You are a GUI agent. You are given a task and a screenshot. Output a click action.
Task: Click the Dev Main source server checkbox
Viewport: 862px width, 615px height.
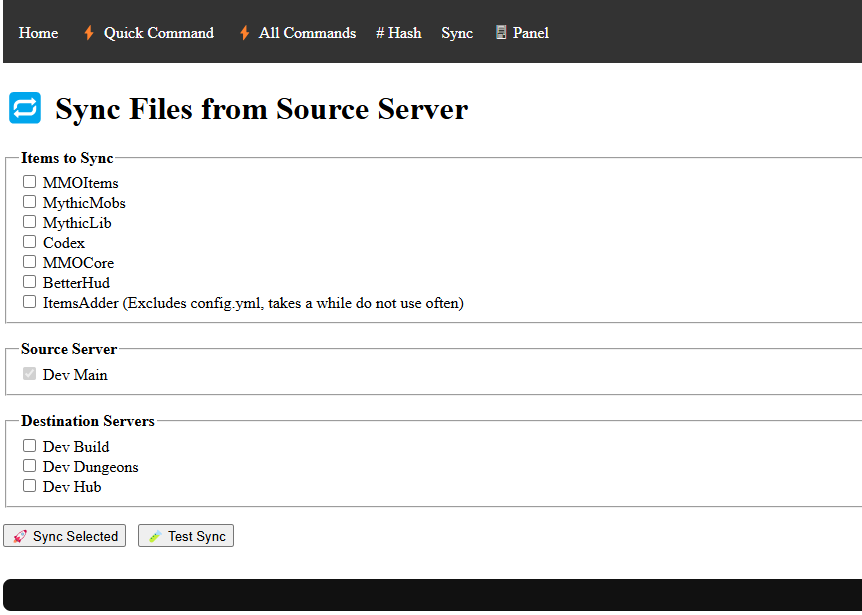(x=30, y=374)
